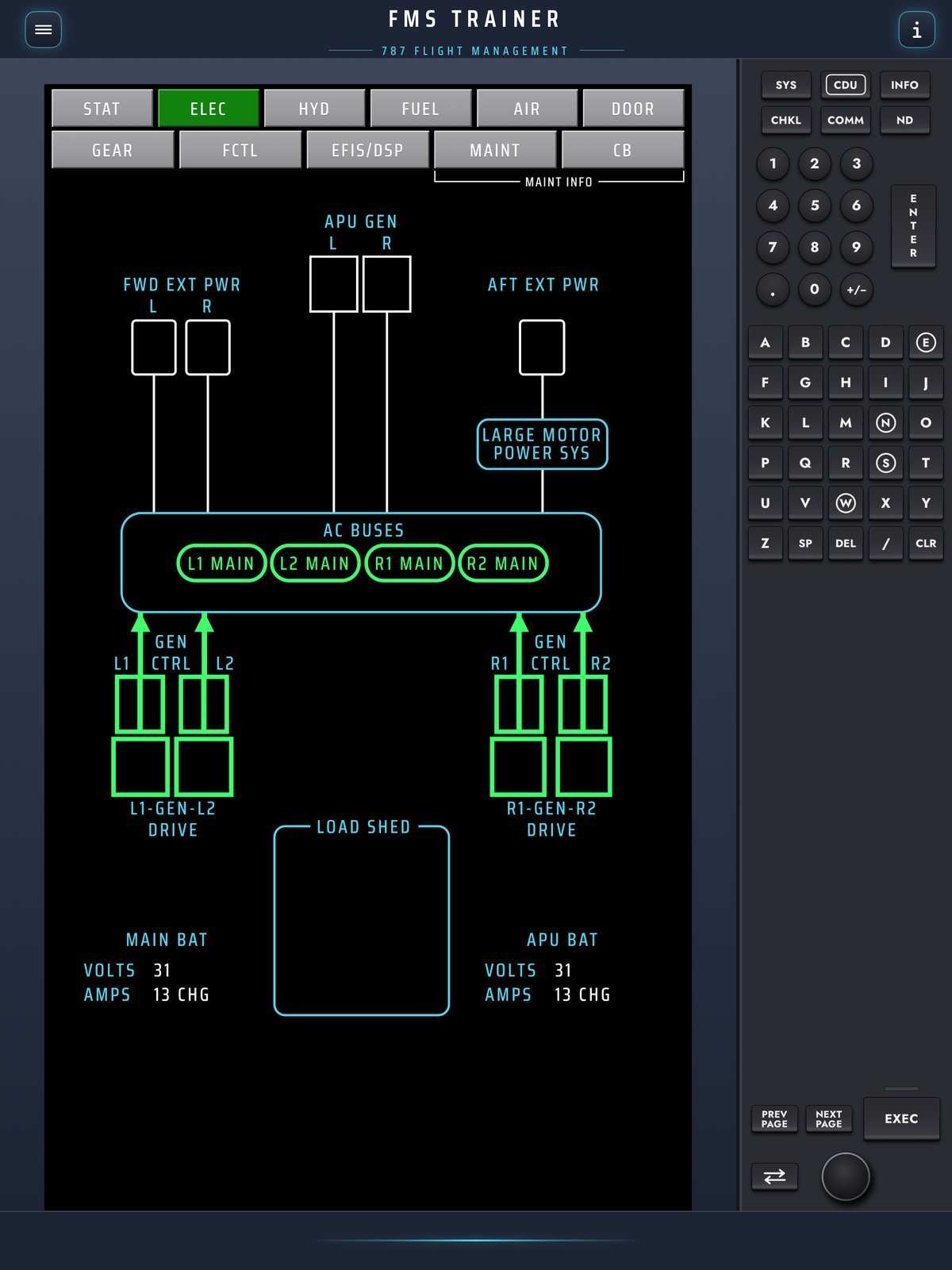Tap the INFO key
The height and width of the screenshot is (1270, 952).
904,85
